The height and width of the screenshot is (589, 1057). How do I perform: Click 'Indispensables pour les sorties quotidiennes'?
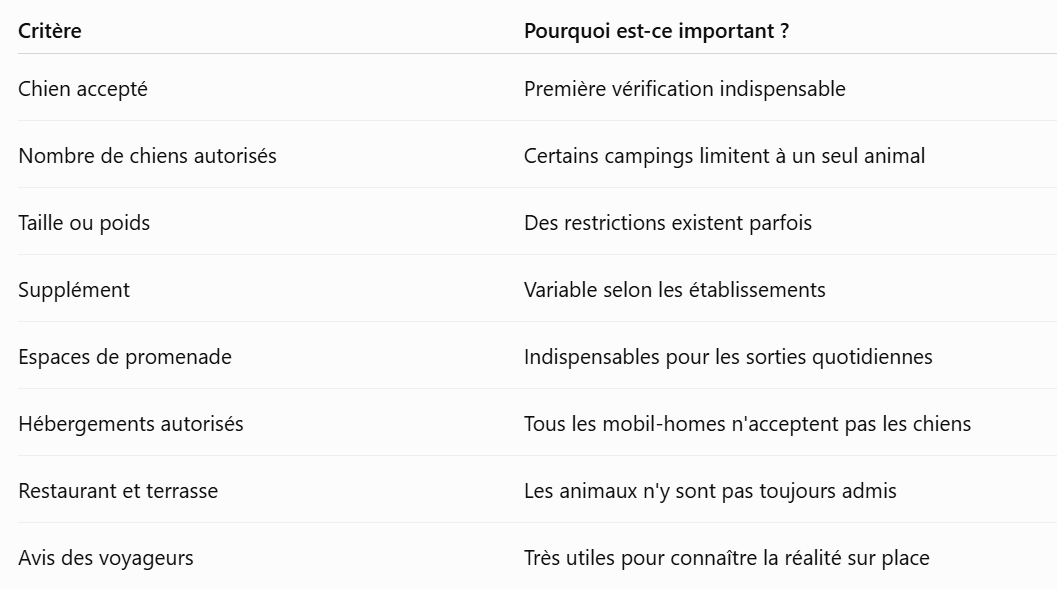click(x=728, y=356)
